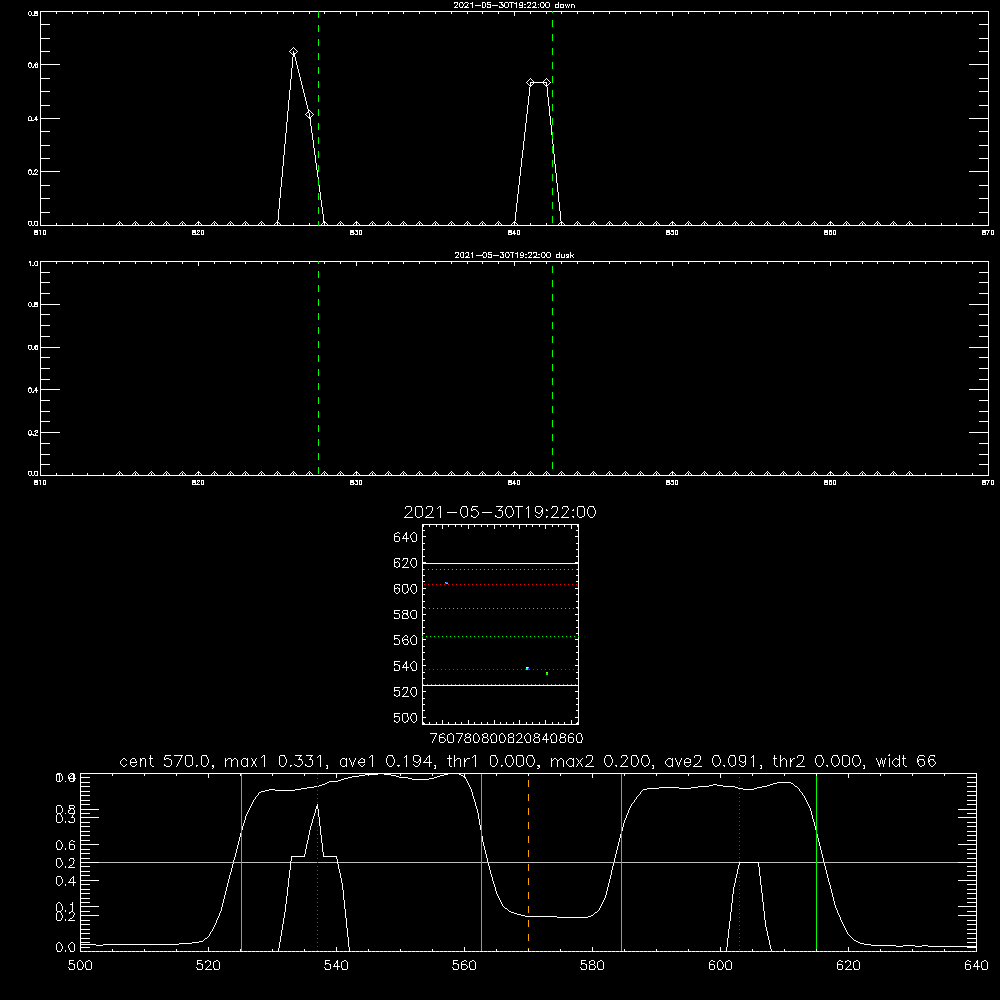
Task: Click the middle plot x-axis label '760780800820840860'
Action: click(506, 739)
